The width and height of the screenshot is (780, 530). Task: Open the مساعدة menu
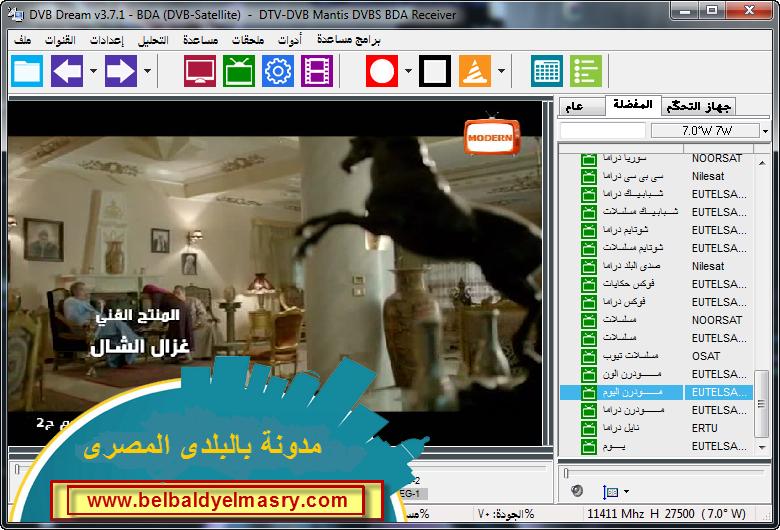pyautogui.click(x=200, y=40)
